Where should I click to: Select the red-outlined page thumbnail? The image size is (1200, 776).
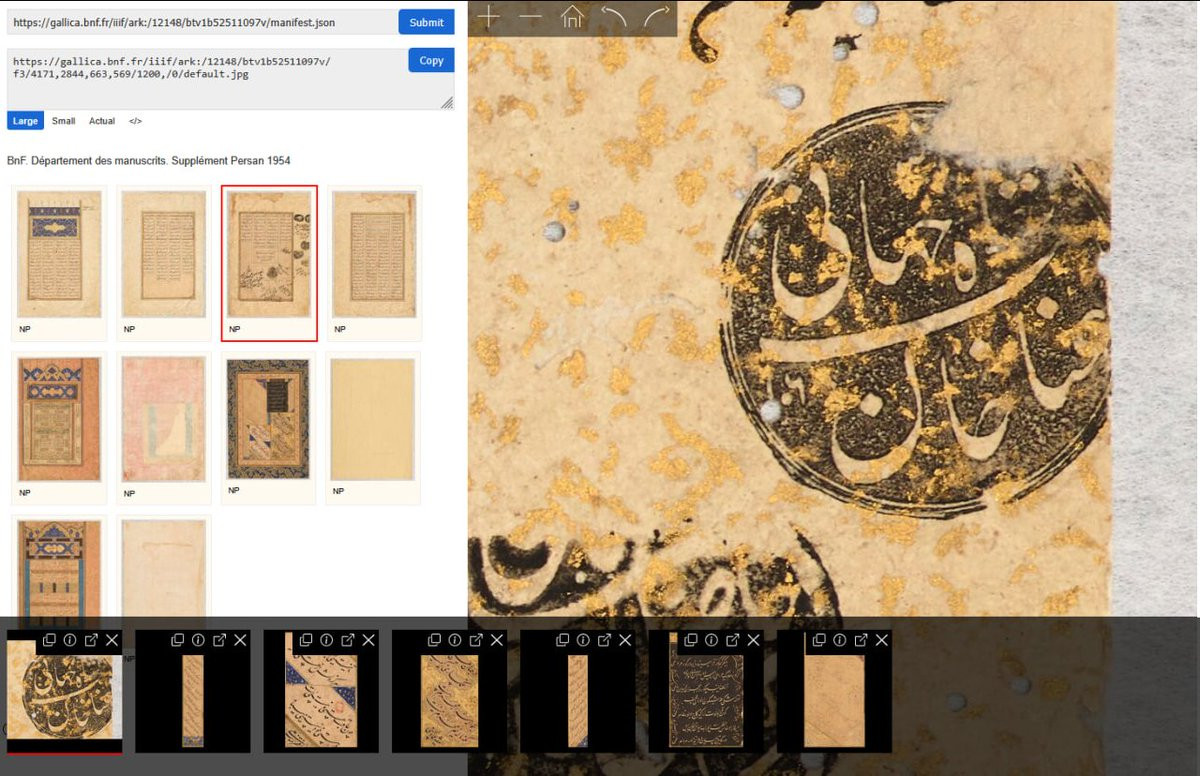point(269,263)
